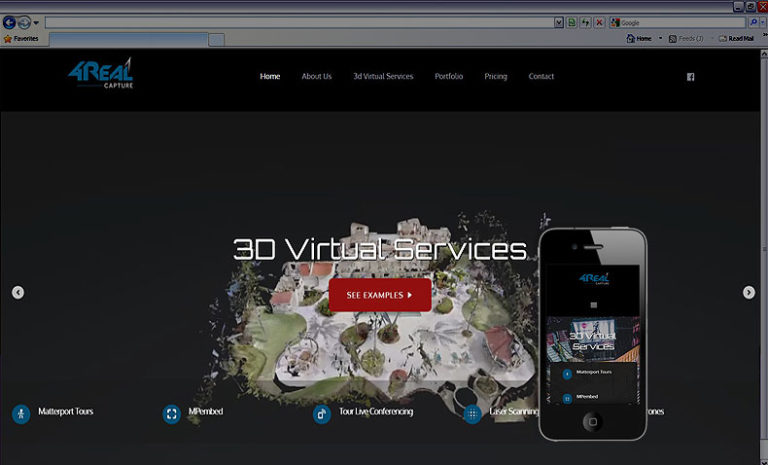Open the About Us page
The width and height of the screenshot is (768, 465).
[x=316, y=76]
